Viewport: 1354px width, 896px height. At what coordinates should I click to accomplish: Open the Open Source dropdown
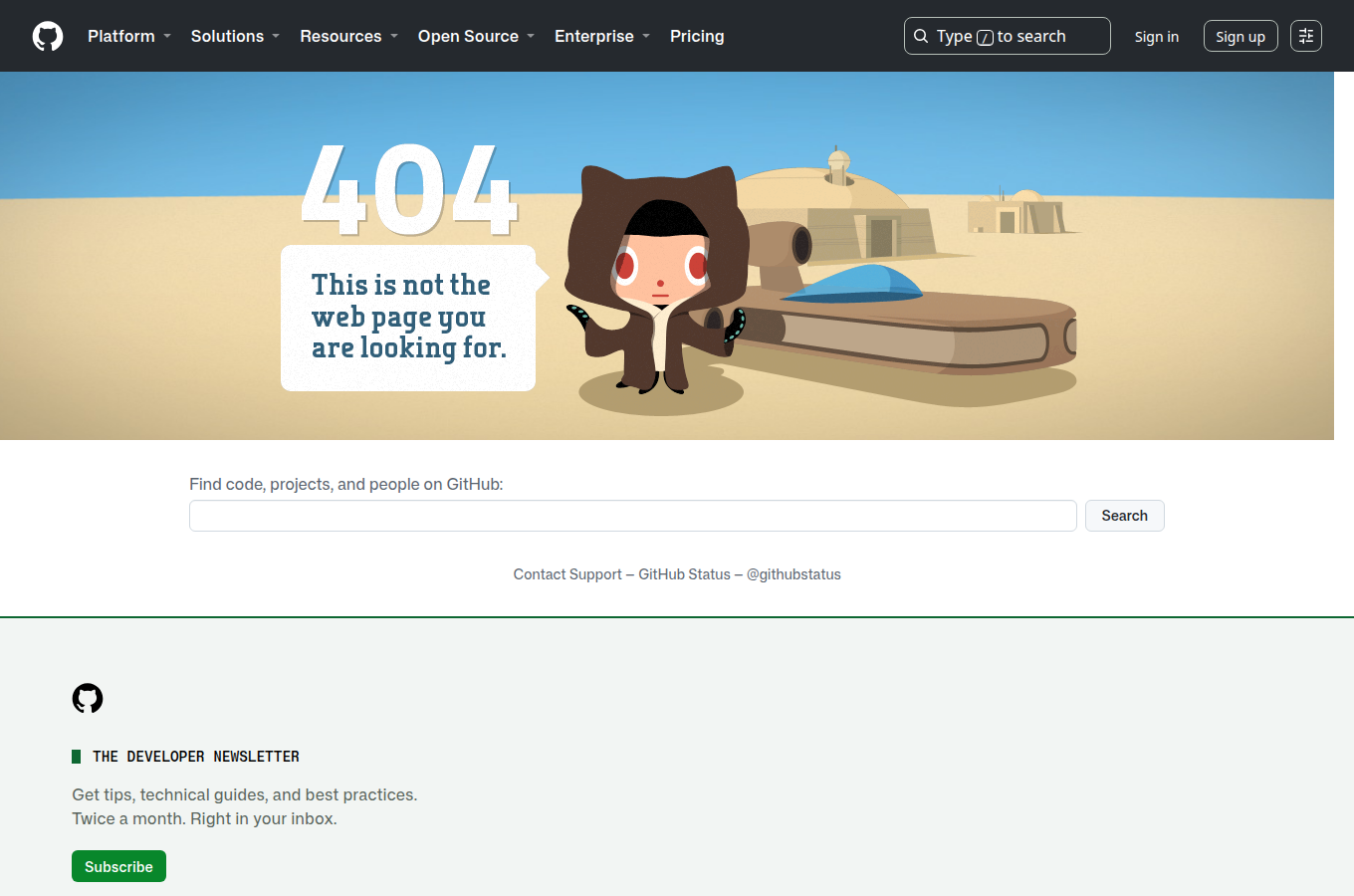click(x=476, y=36)
